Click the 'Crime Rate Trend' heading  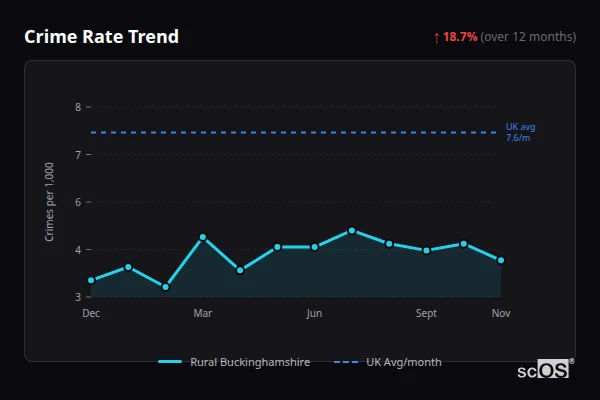tap(101, 37)
